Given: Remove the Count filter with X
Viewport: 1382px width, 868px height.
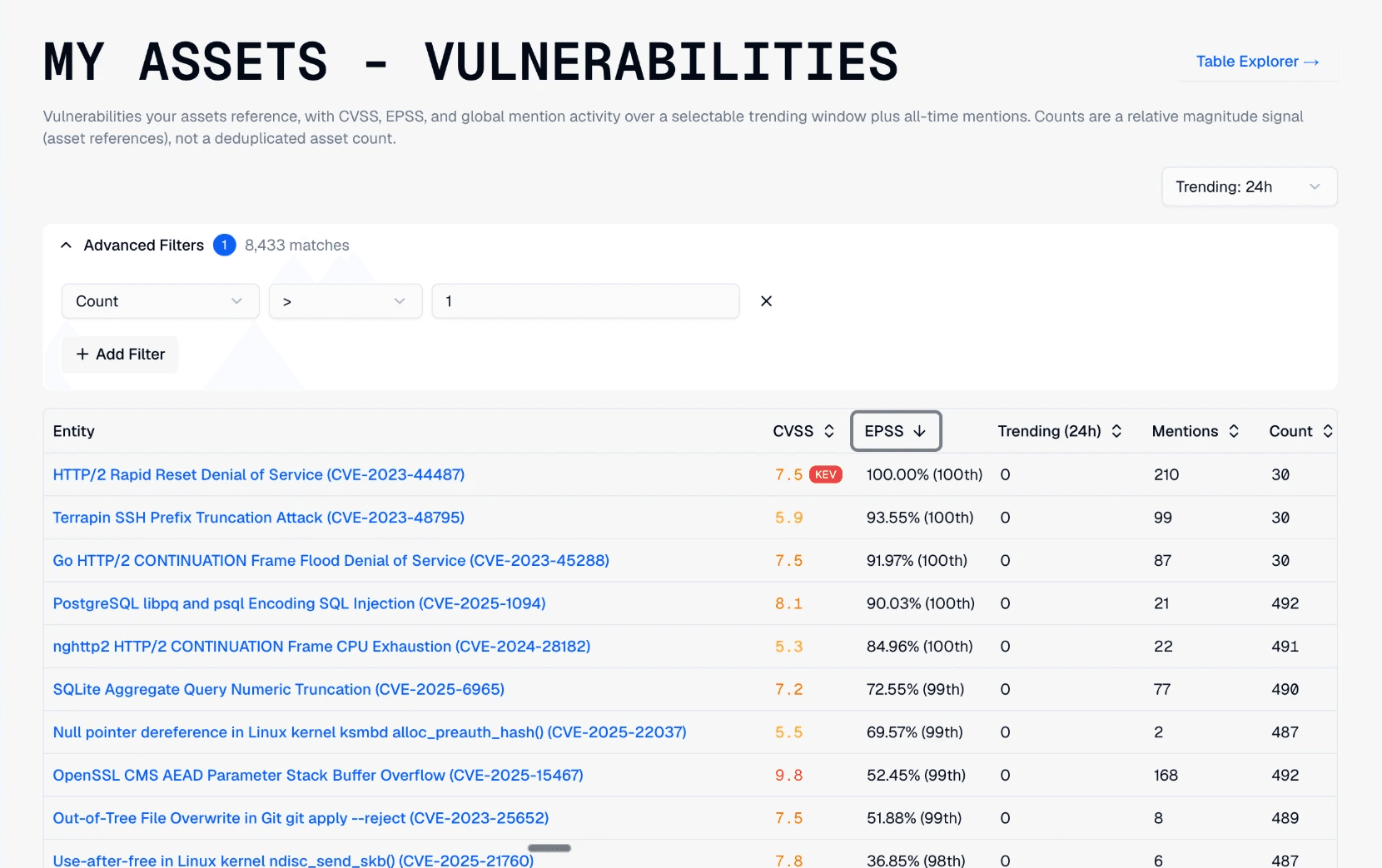Looking at the screenshot, I should pyautogui.click(x=766, y=301).
